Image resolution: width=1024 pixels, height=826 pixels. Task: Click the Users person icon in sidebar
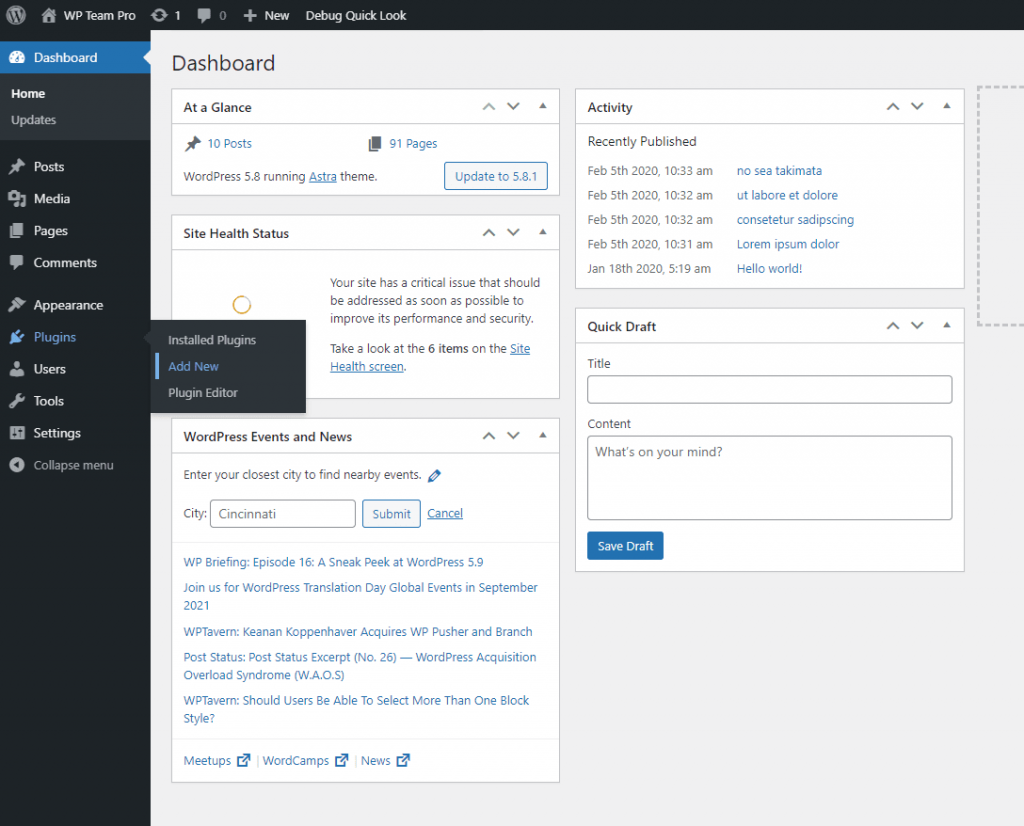click(x=17, y=369)
